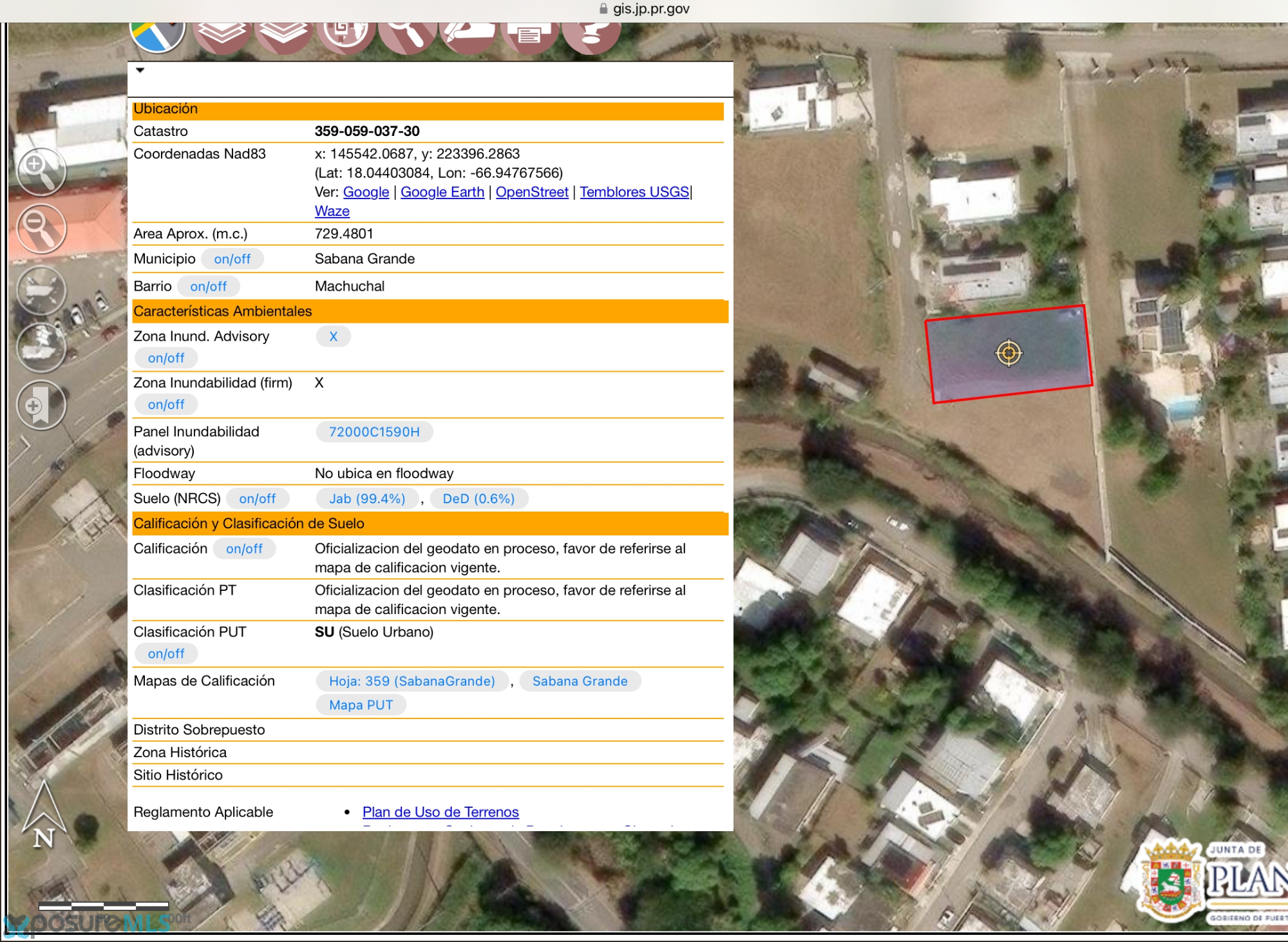Viewport: 1288px width, 942px height.
Task: Open the Google Earth link
Action: [x=442, y=192]
